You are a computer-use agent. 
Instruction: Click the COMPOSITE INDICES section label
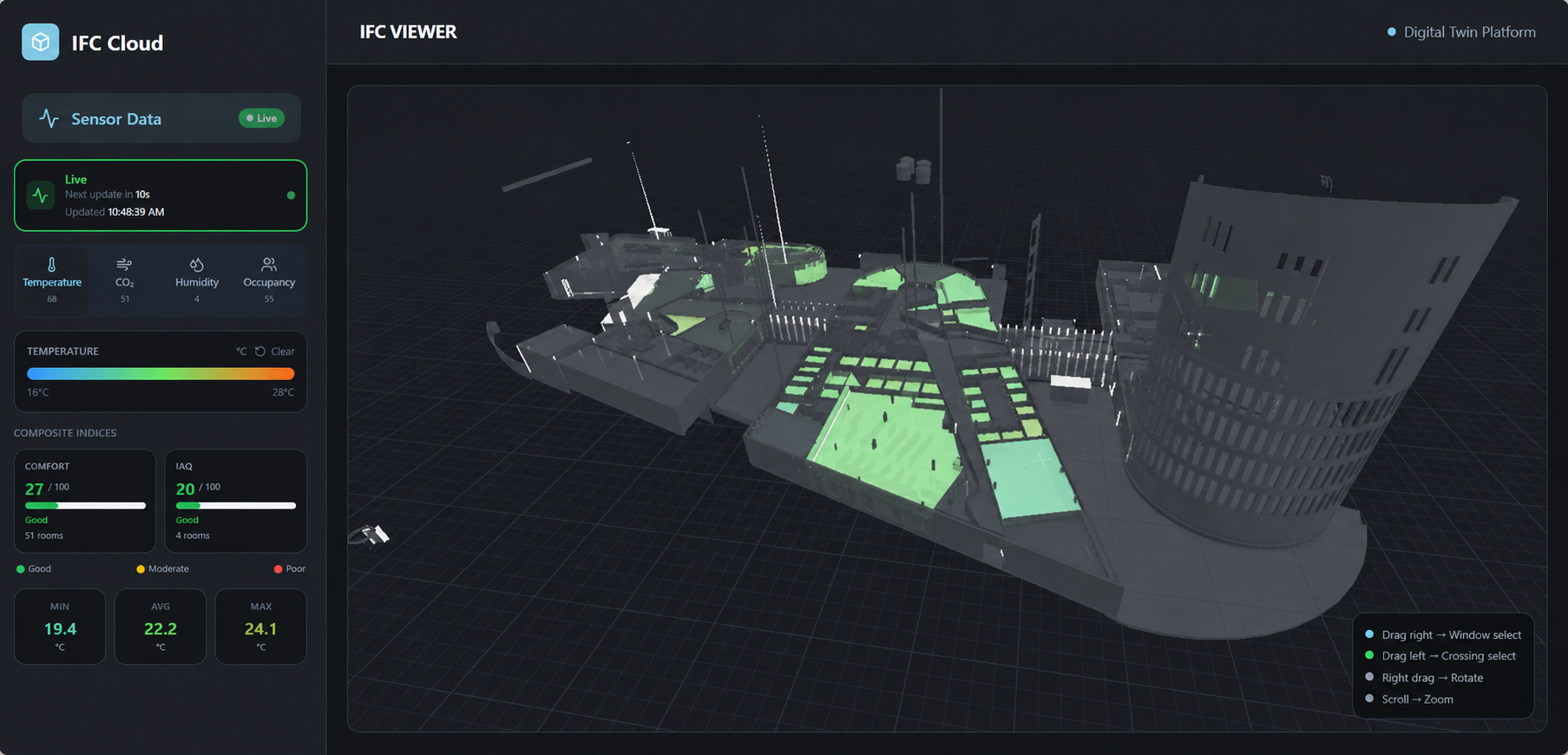tap(65, 433)
